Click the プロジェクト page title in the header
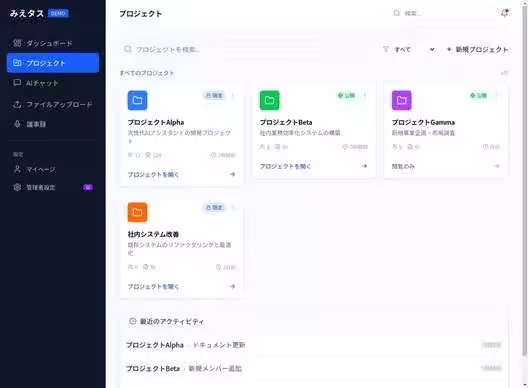Image resolution: width=528 pixels, height=388 pixels. (141, 14)
